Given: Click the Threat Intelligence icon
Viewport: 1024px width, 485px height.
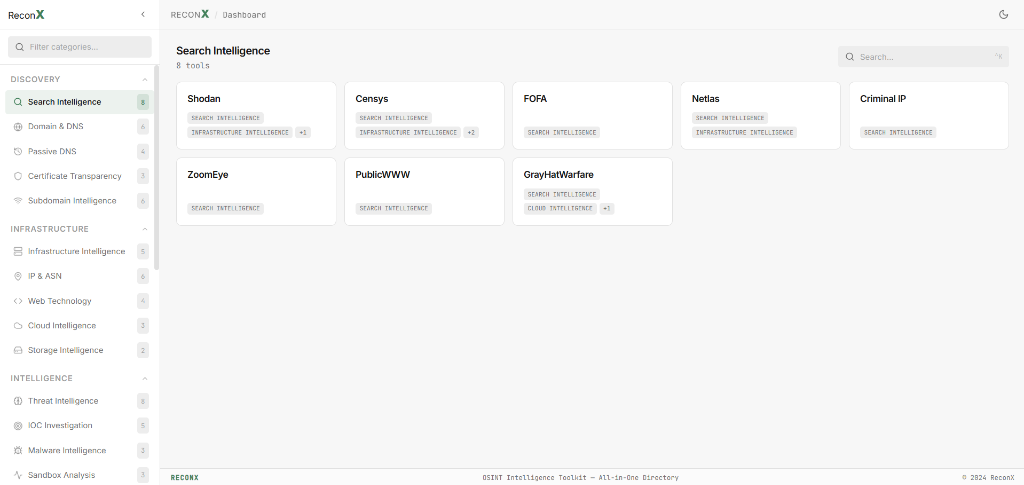Looking at the screenshot, I should pyautogui.click(x=18, y=401).
